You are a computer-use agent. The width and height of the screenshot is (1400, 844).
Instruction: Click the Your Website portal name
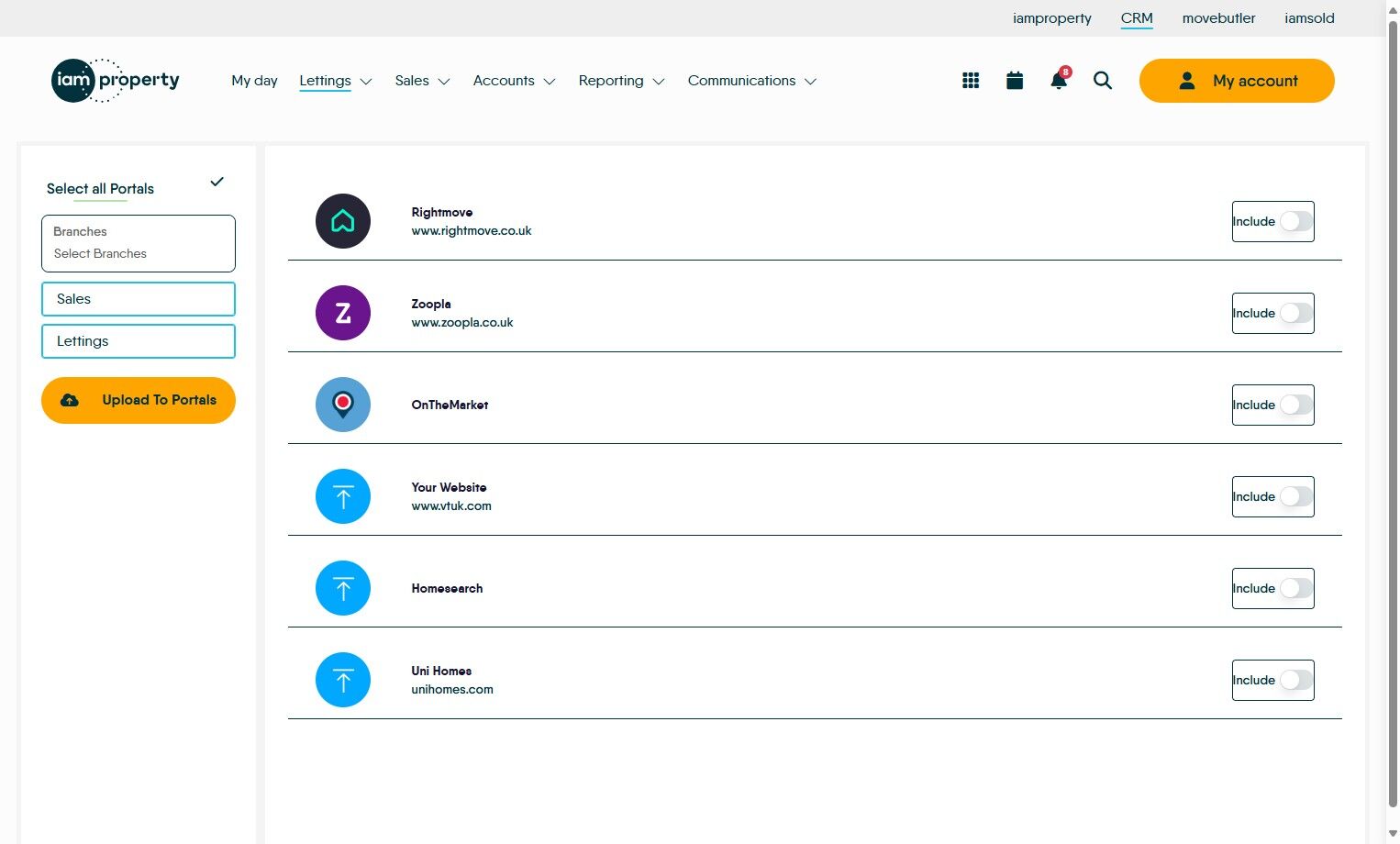[x=449, y=487]
